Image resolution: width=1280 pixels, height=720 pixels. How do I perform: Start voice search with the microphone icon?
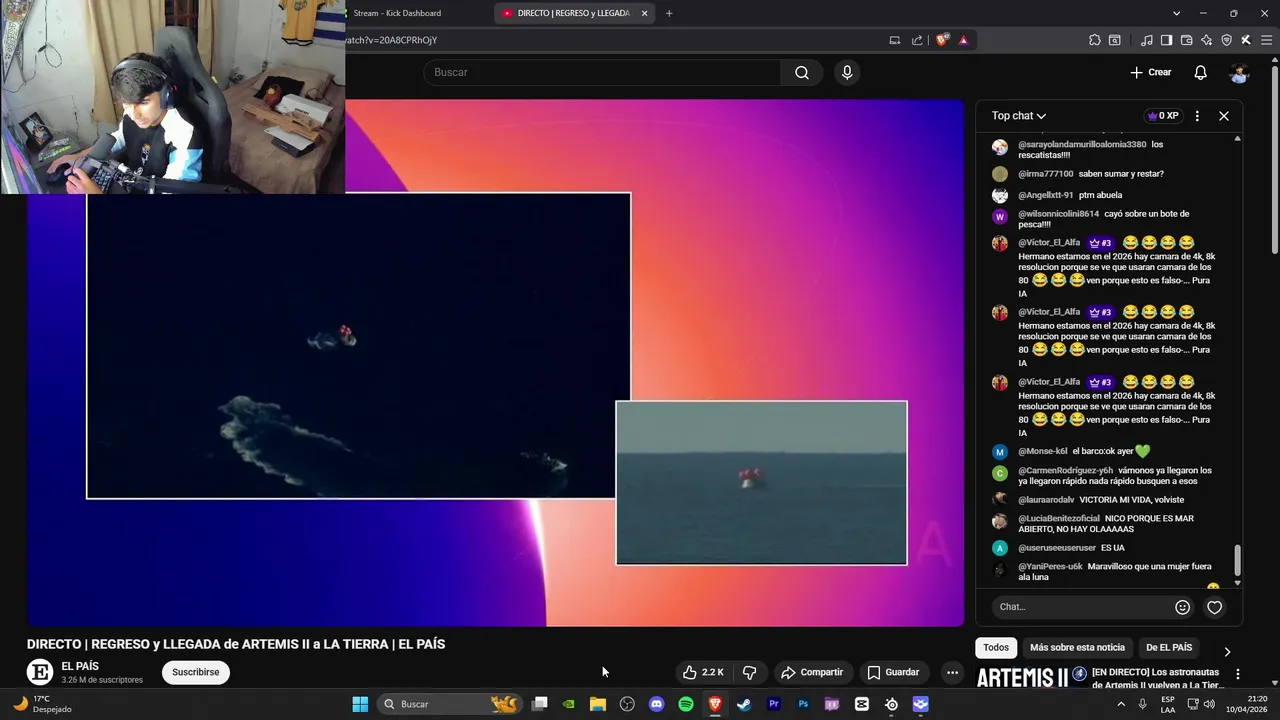pyautogui.click(x=847, y=72)
